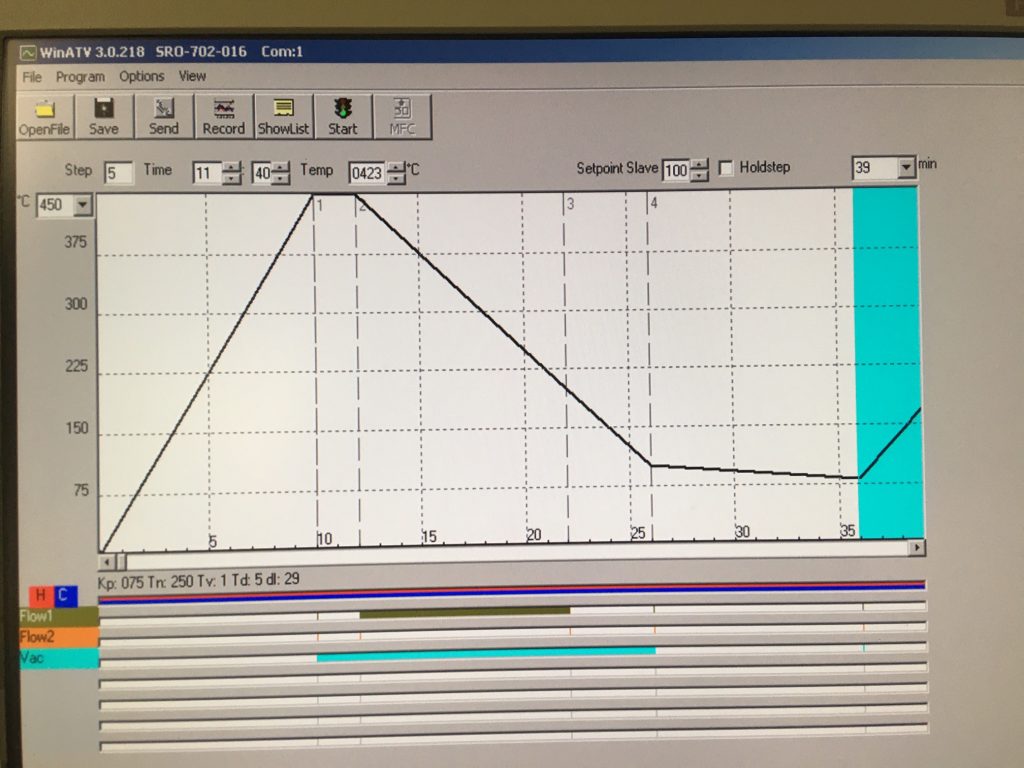Expand the 39 min time range dropdown
The image size is (1024, 768).
point(906,168)
